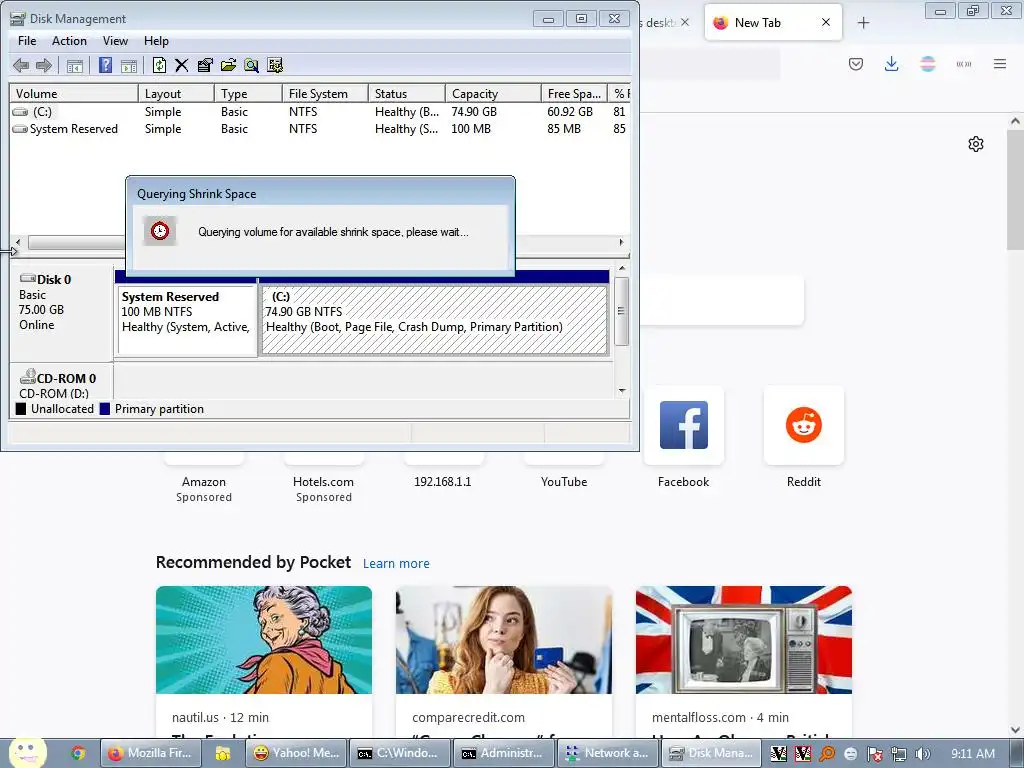Click the Explore magnifier toolbar icon
Image resolution: width=1024 pixels, height=768 pixels.
point(251,65)
